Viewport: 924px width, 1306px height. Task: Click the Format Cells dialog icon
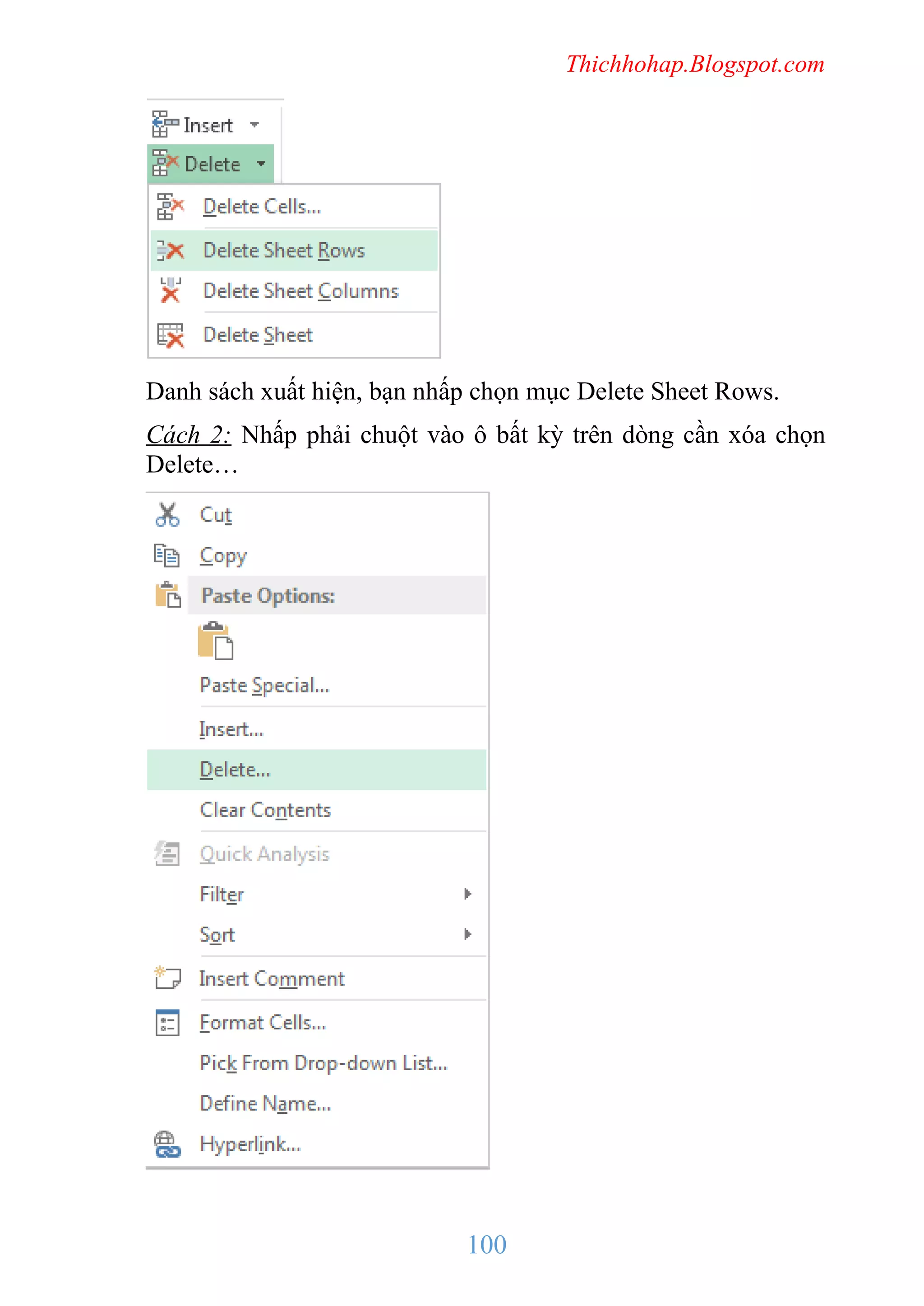click(x=167, y=1022)
